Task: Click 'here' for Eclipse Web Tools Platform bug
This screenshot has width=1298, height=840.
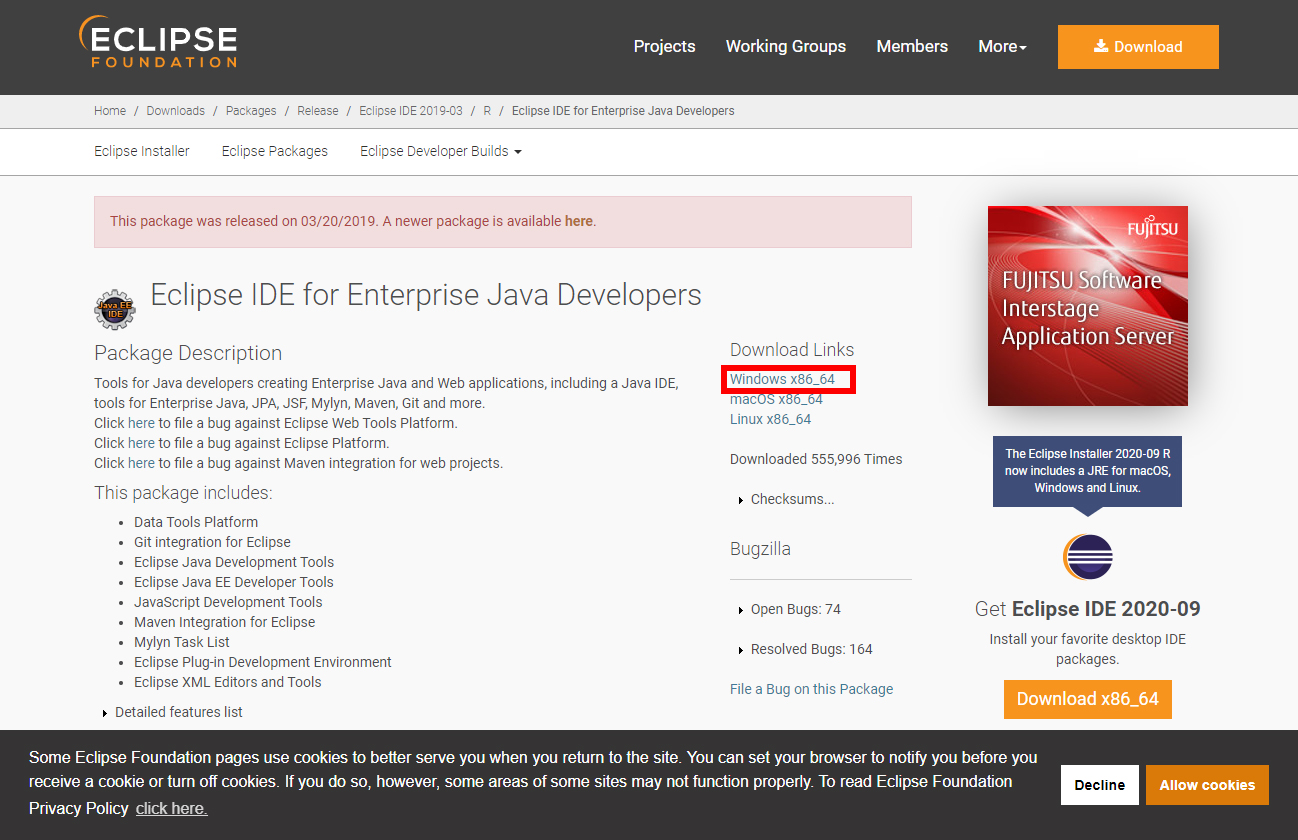Action: click(x=141, y=423)
